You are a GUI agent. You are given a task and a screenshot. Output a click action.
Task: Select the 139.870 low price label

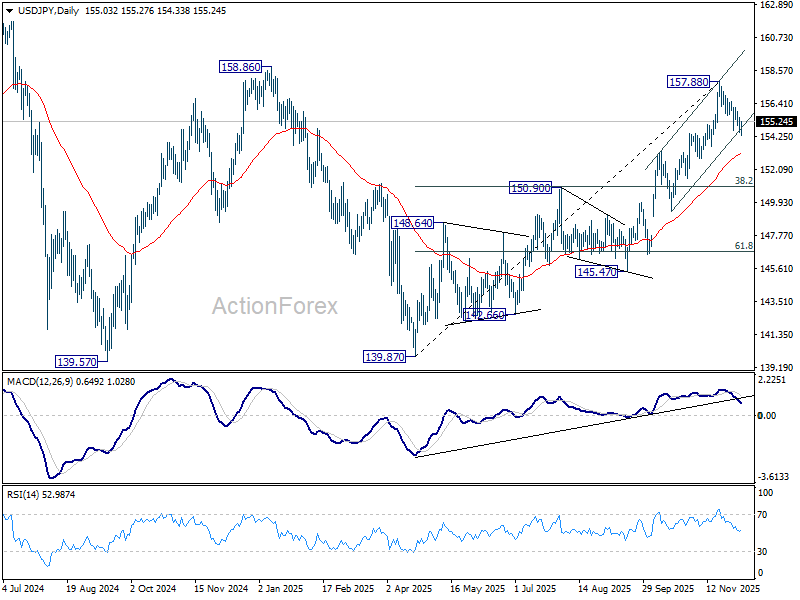click(x=385, y=357)
